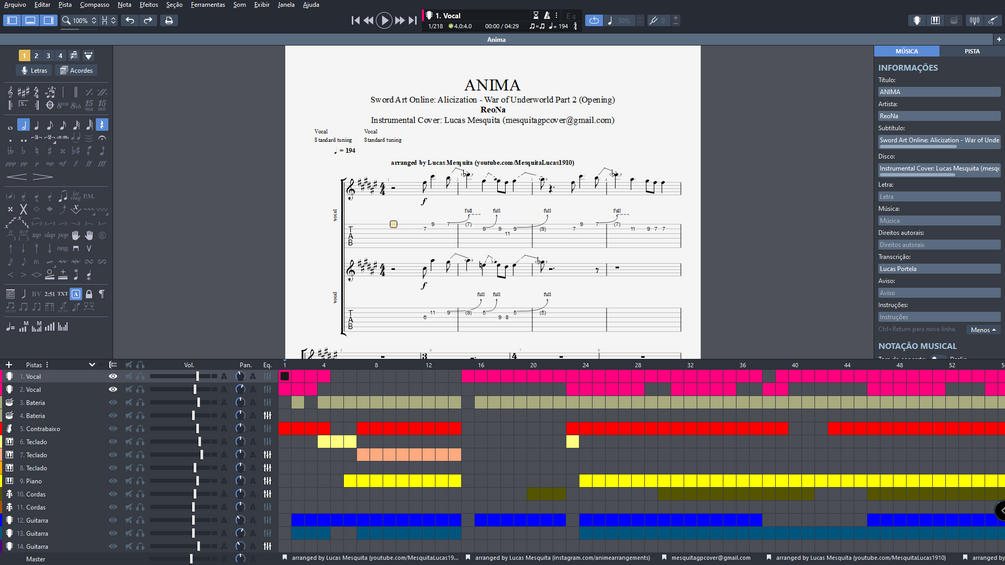Open the Compasso menu
Screen dimensions: 1005x565
(x=94, y=4)
